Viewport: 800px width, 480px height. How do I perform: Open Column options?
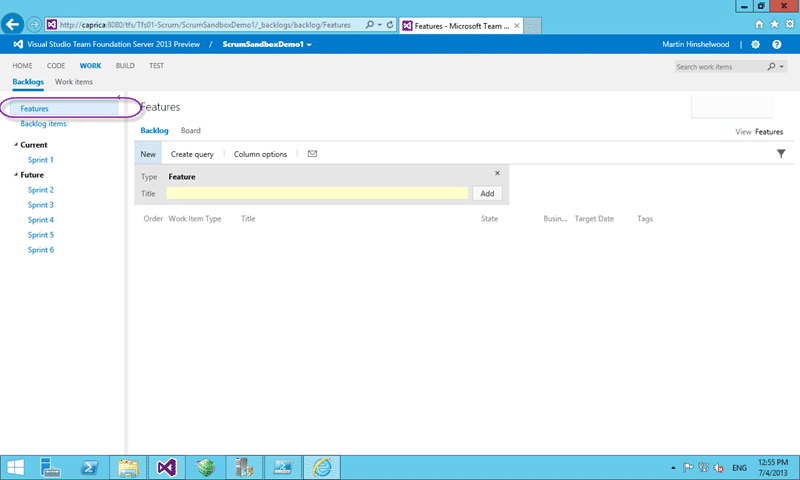tap(260, 154)
